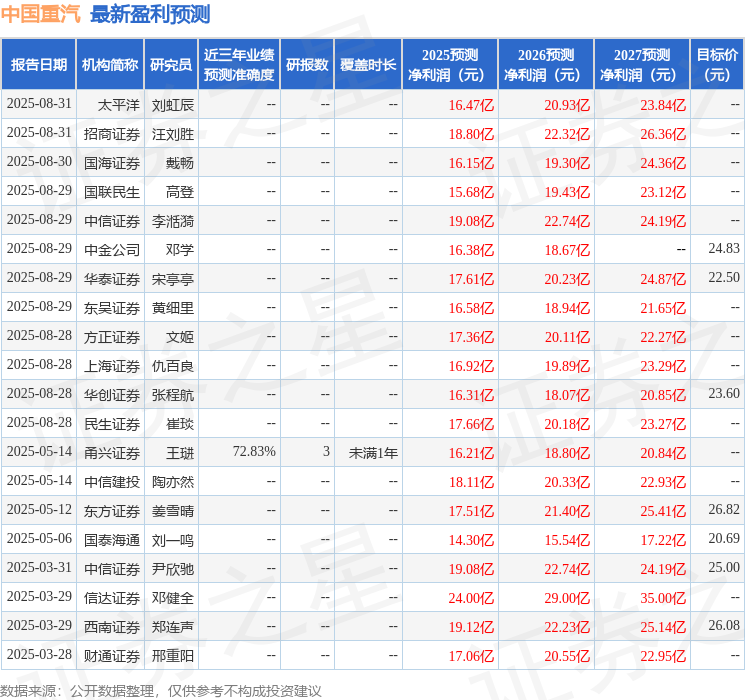Click analyst name 王琎
Image resolution: width=745 pixels, height=700 pixels.
pos(180,453)
